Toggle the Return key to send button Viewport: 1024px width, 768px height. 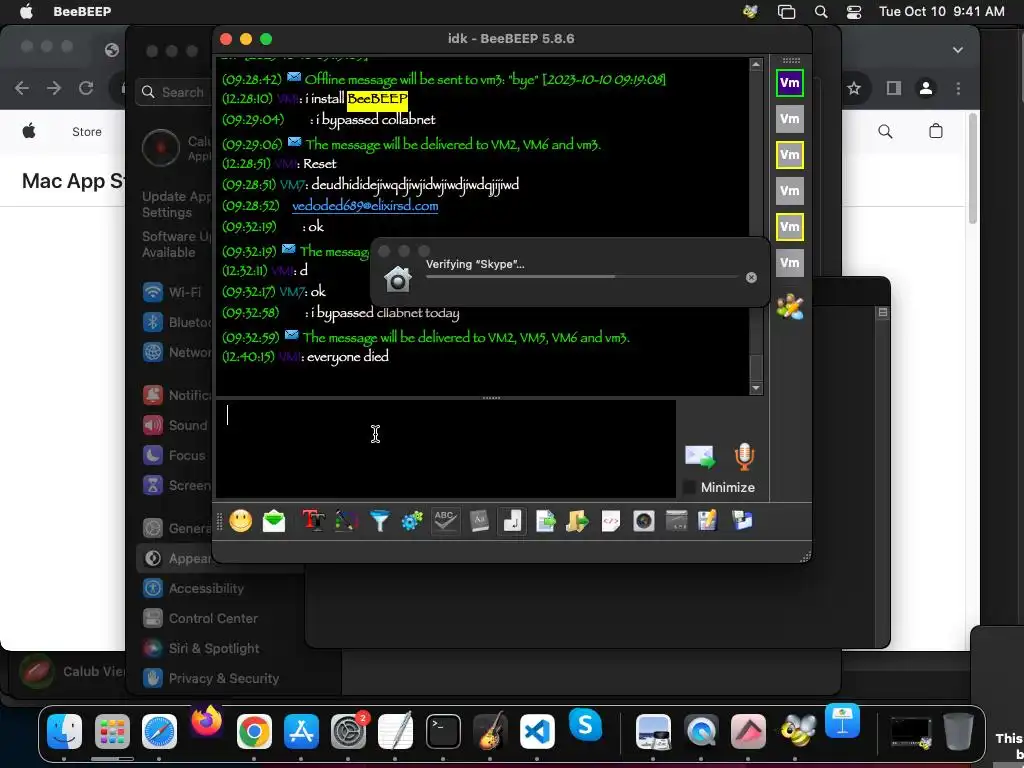click(x=512, y=520)
